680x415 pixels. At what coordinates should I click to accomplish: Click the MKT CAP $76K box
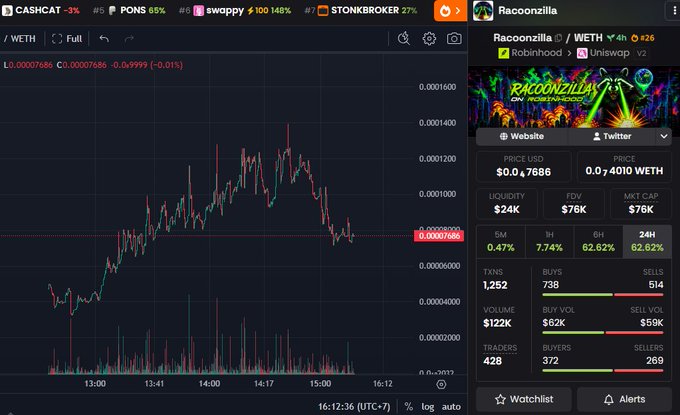pos(641,204)
